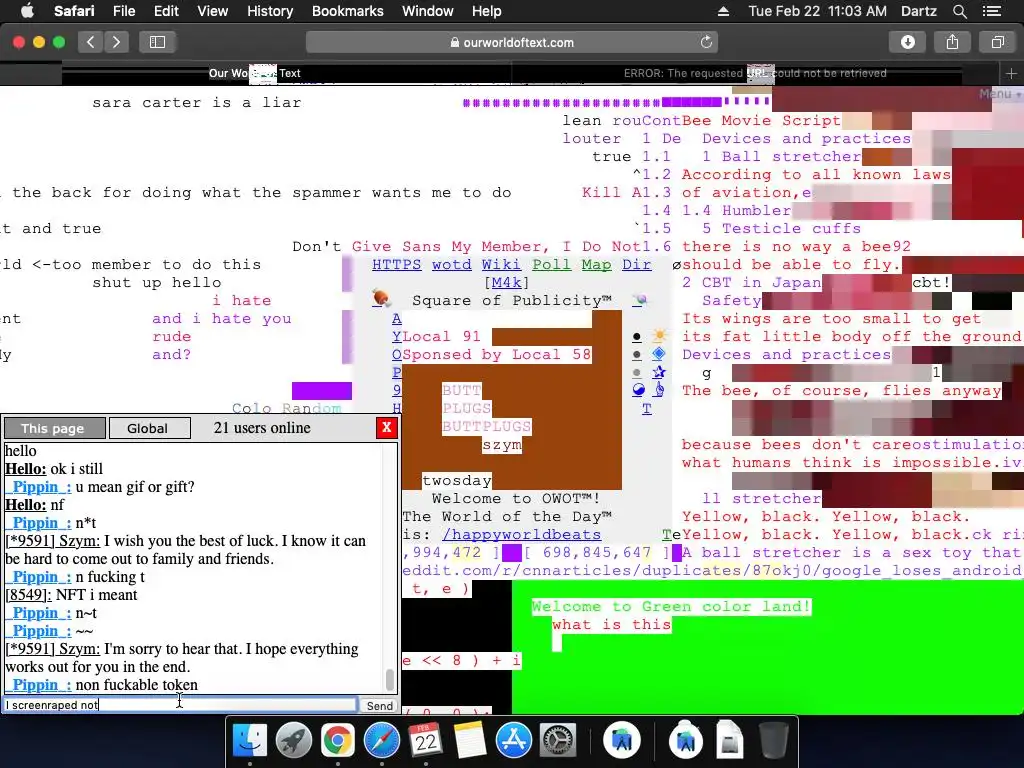
Task: Select the ERROR requested URL browser tab
Action: pyautogui.click(x=755, y=73)
